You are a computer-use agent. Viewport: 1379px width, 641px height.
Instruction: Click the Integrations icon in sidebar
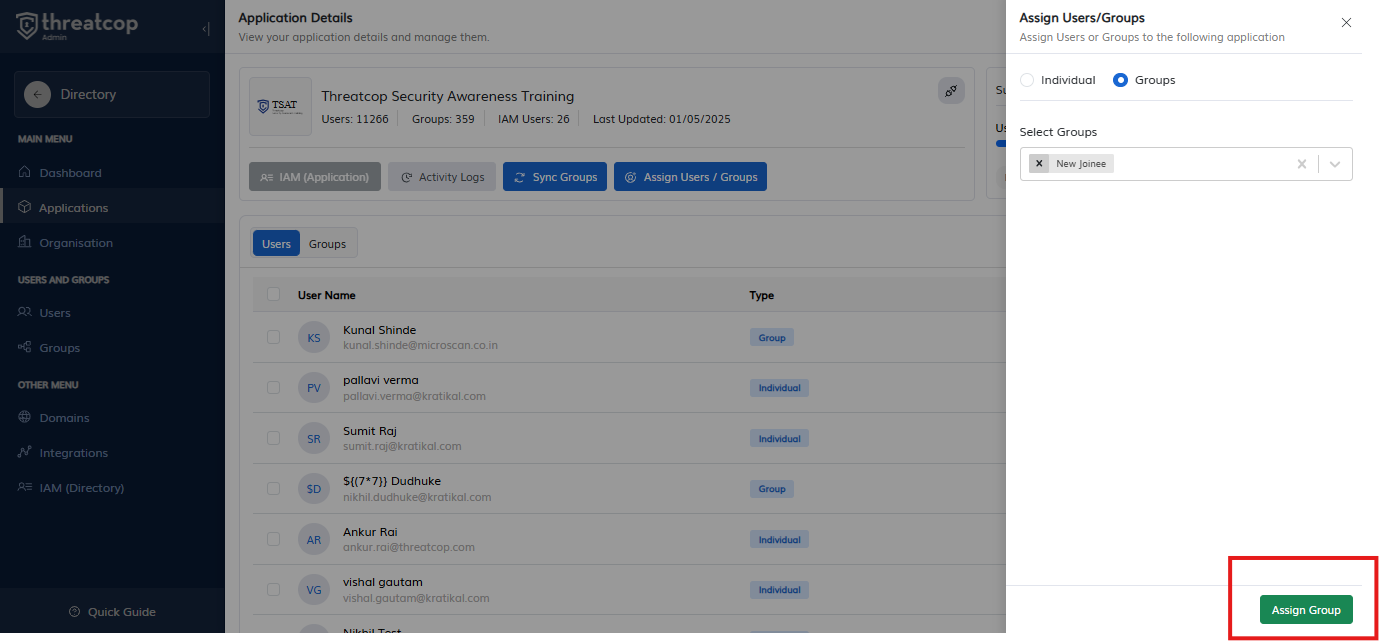coord(25,453)
